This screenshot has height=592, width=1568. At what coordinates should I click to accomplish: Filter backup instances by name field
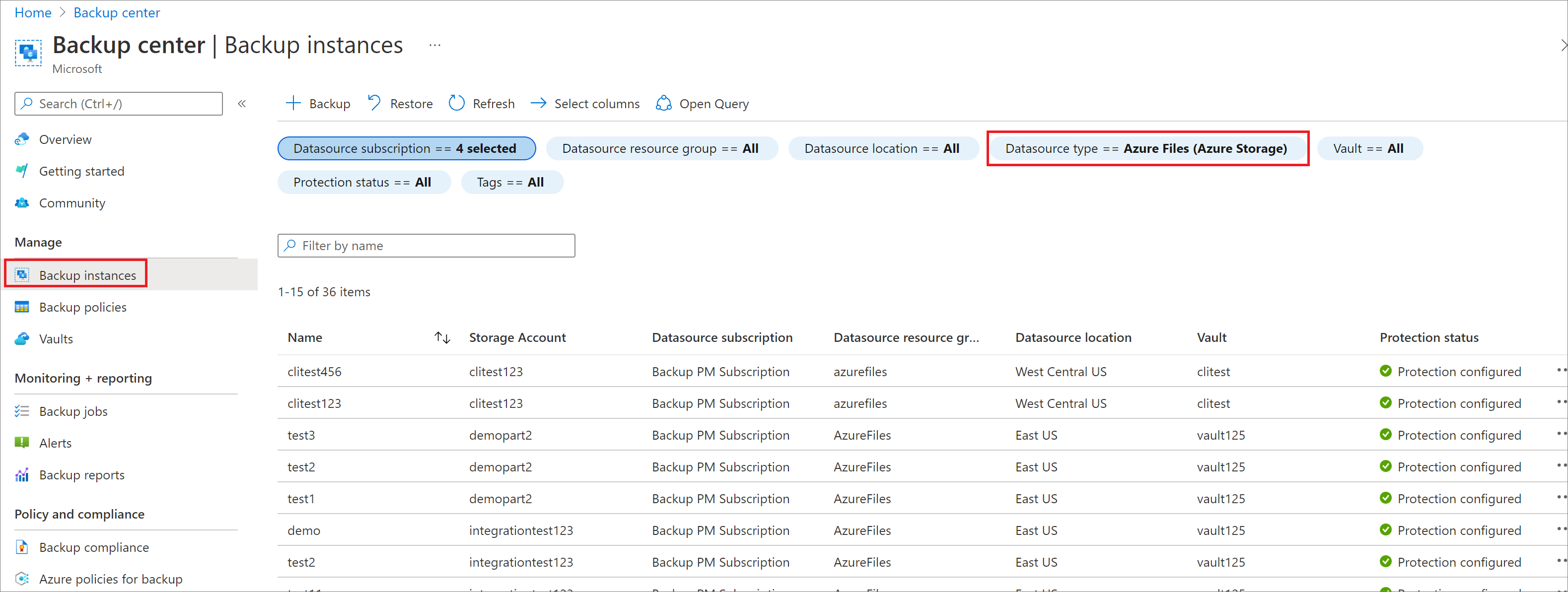point(427,245)
